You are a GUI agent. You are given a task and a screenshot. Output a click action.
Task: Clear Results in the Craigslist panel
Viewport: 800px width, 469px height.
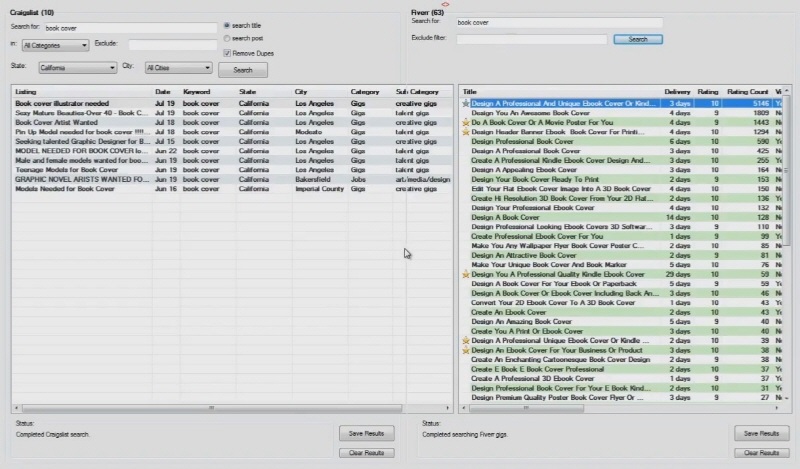(x=366, y=453)
